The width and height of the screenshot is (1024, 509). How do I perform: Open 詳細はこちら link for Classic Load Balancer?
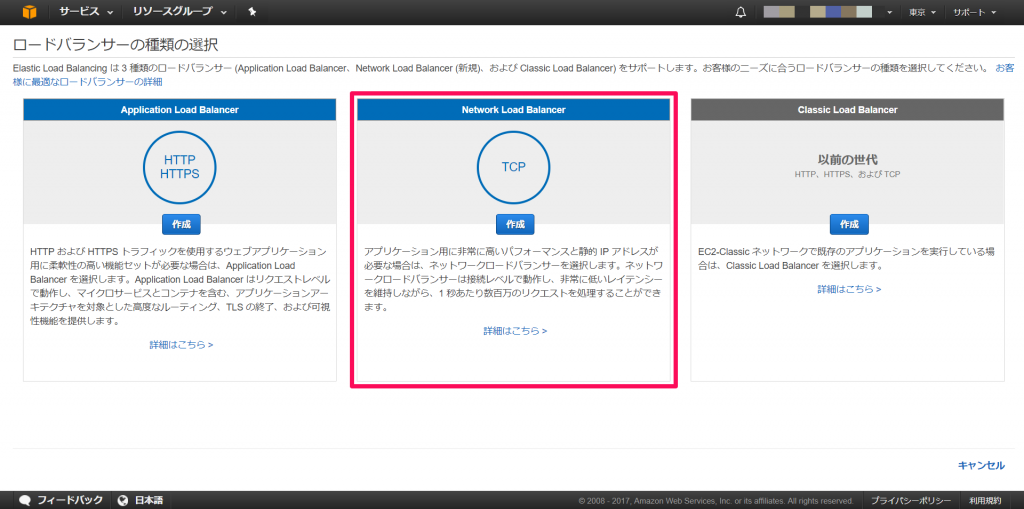(x=849, y=289)
